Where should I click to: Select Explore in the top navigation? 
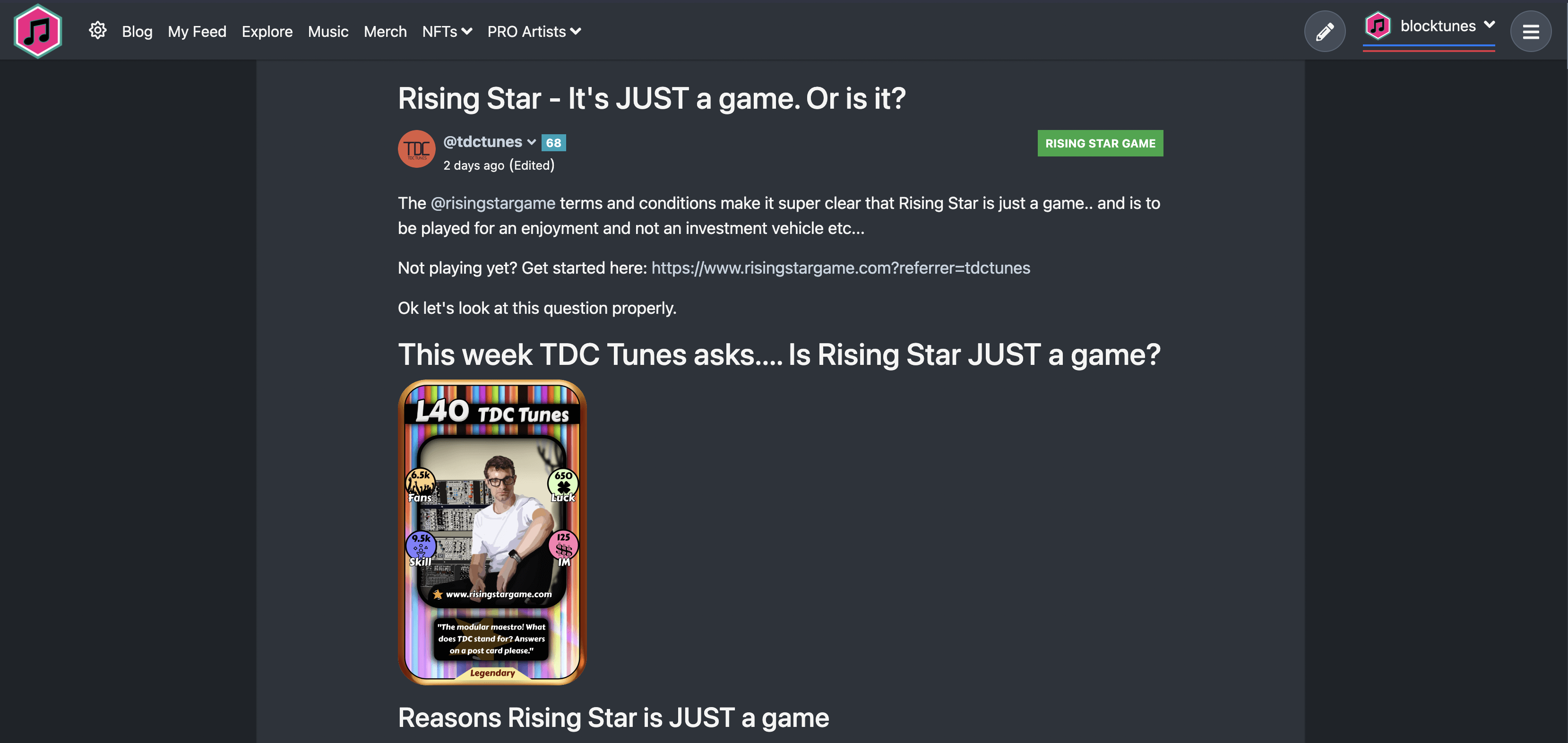[267, 32]
